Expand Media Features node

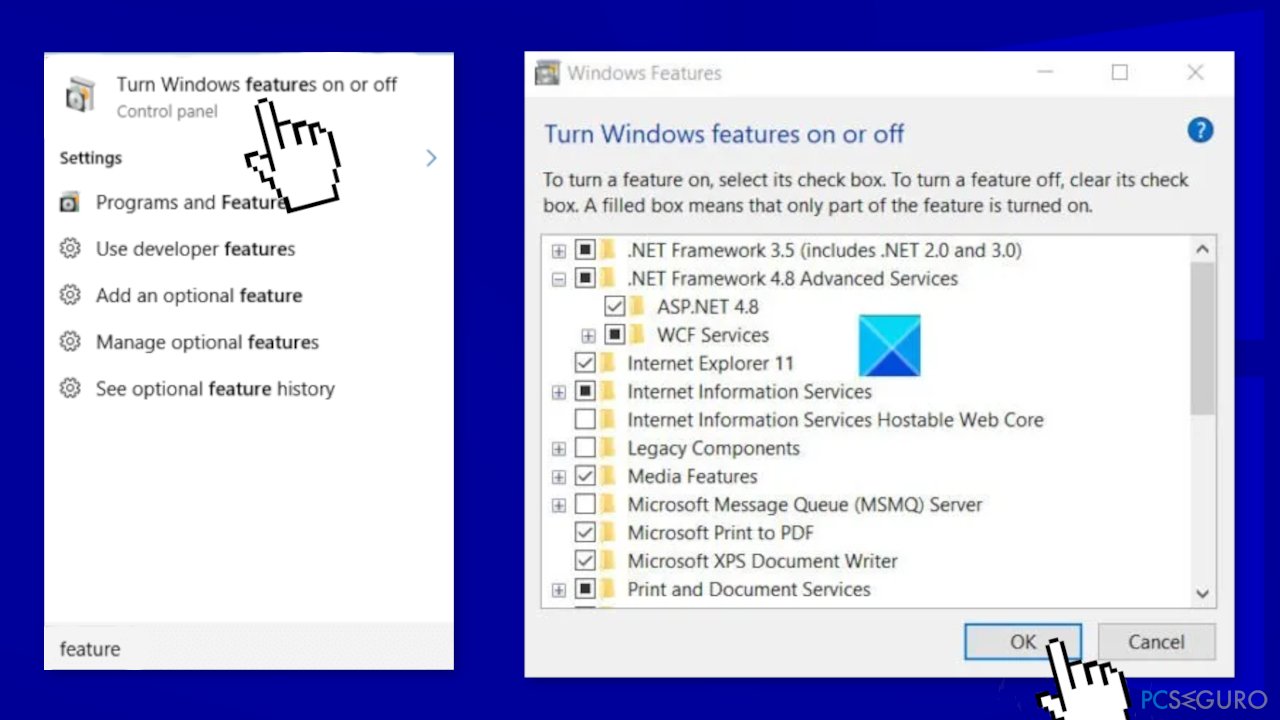pyautogui.click(x=559, y=477)
